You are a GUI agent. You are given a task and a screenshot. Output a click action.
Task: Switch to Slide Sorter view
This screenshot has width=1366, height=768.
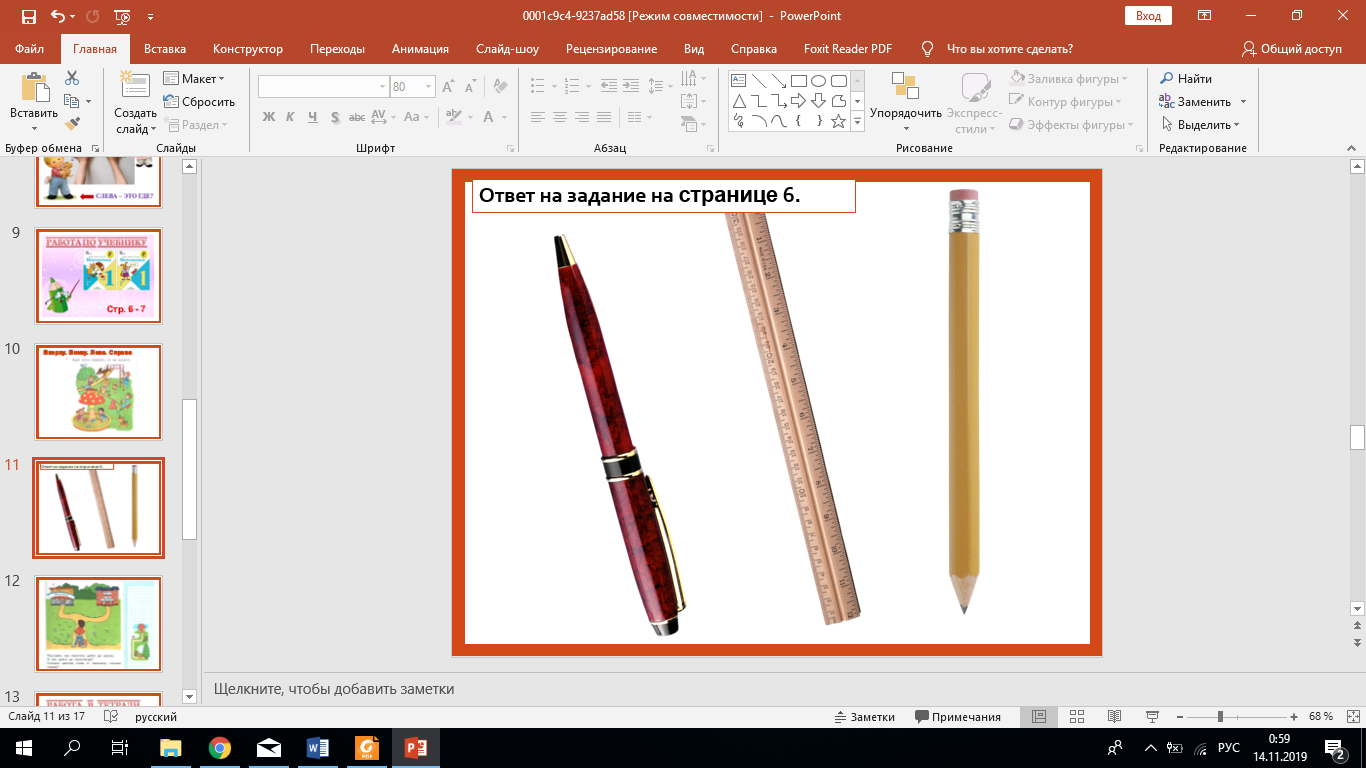pyautogui.click(x=1077, y=717)
